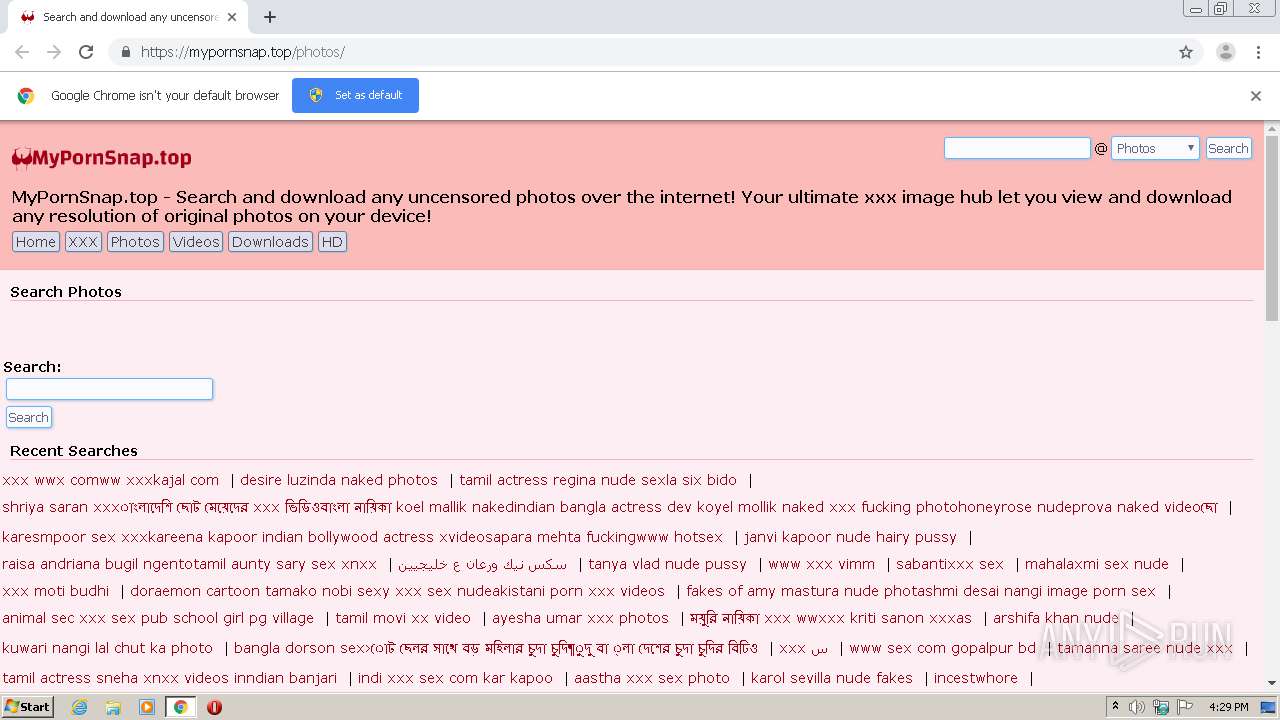
Task: Open the Windows Start menu
Action: tap(28, 706)
